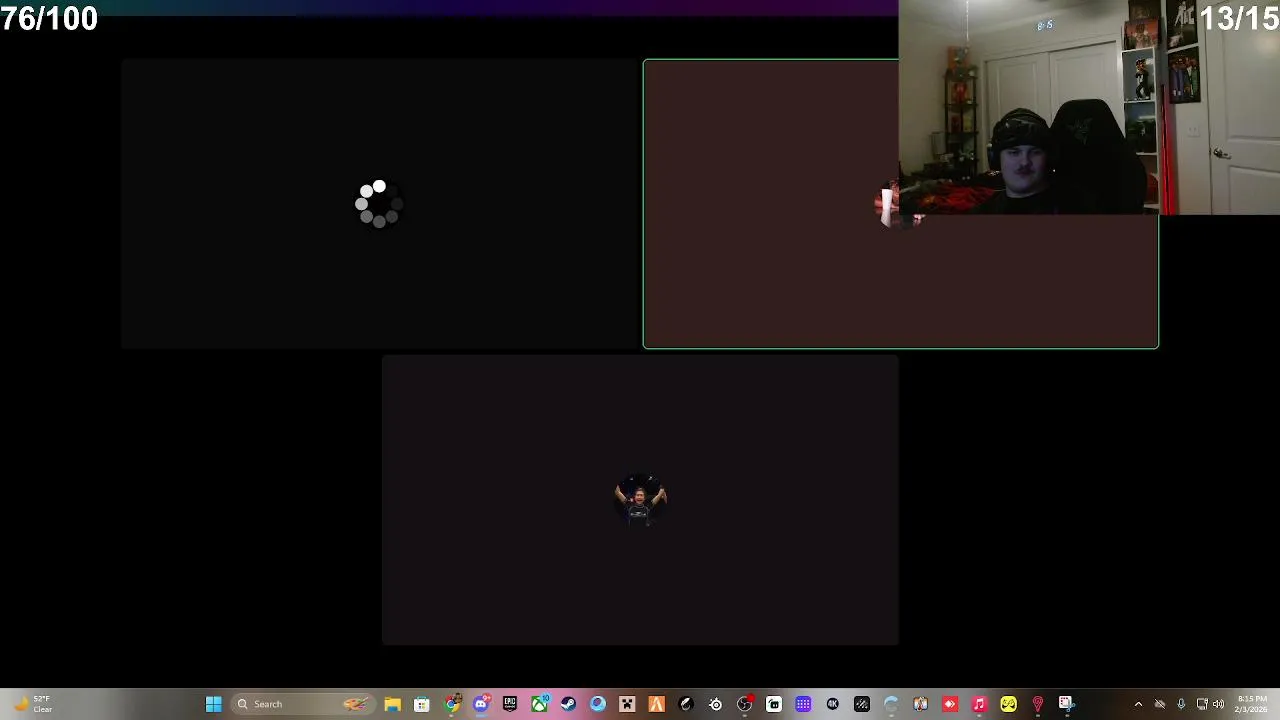Open the red map pin app

(1037, 704)
